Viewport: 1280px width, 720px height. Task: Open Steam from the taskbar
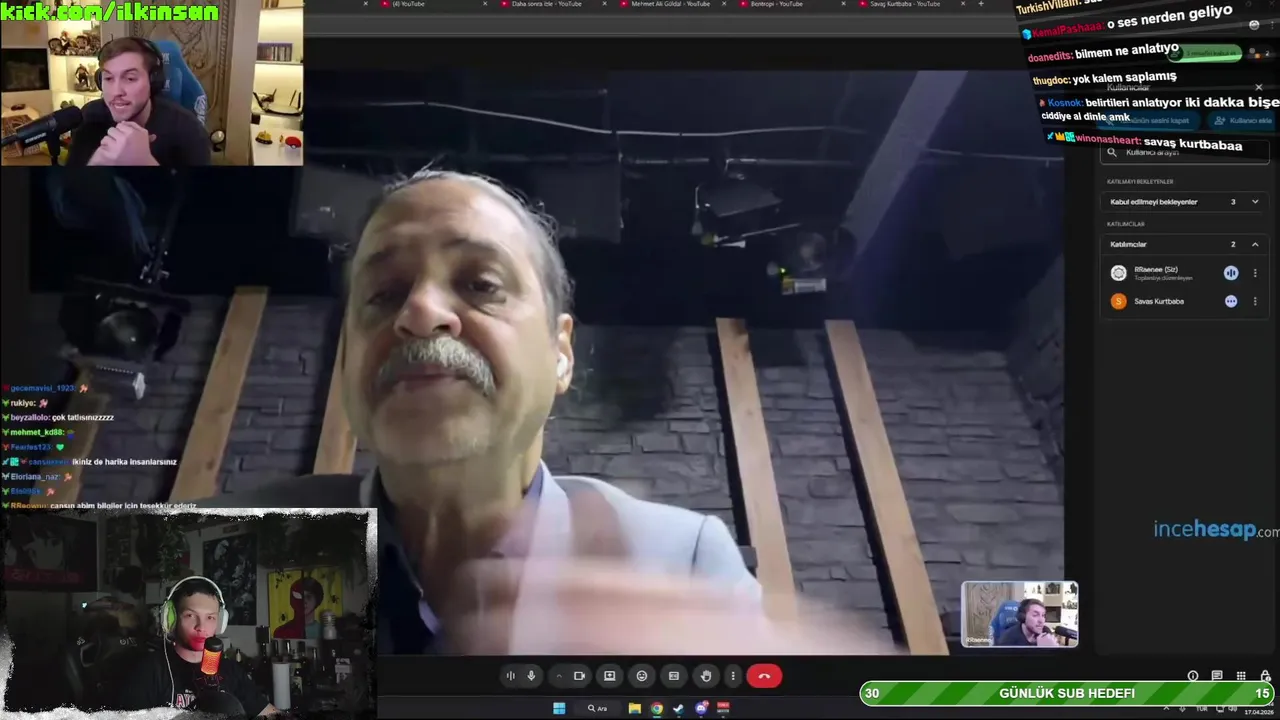point(679,708)
